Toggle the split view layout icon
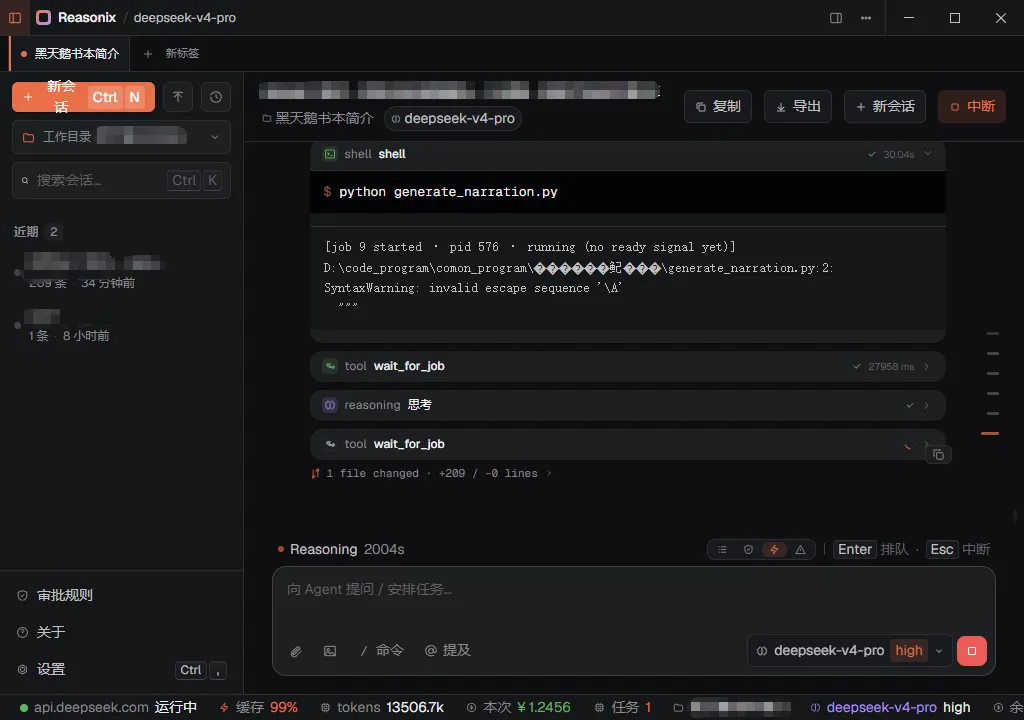1024x720 pixels. pyautogui.click(x=836, y=18)
